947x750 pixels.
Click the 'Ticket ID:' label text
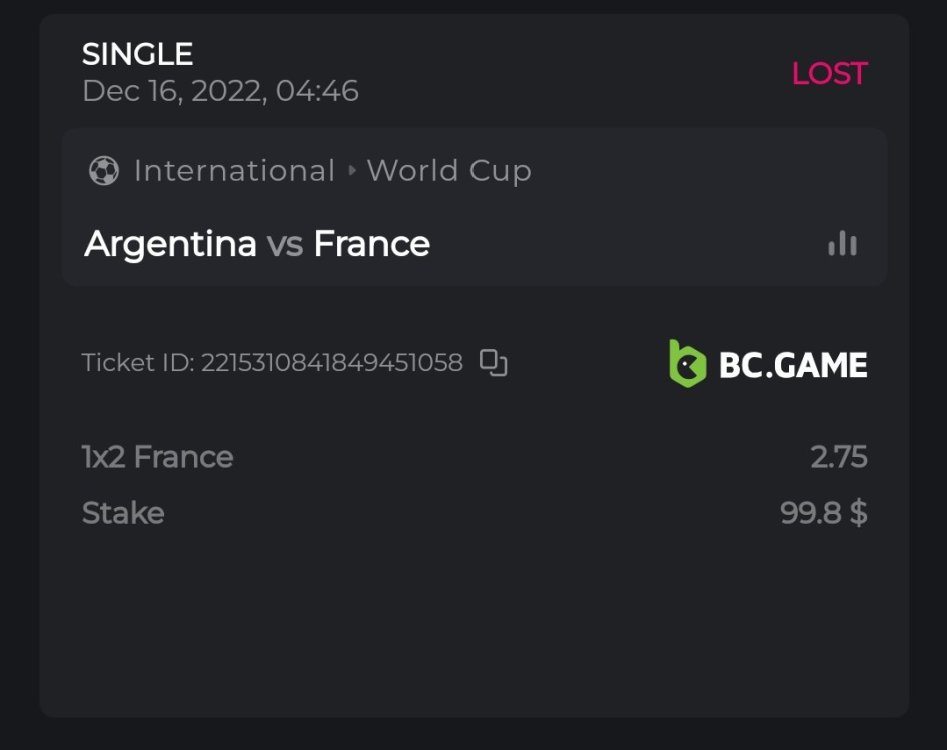(138, 362)
